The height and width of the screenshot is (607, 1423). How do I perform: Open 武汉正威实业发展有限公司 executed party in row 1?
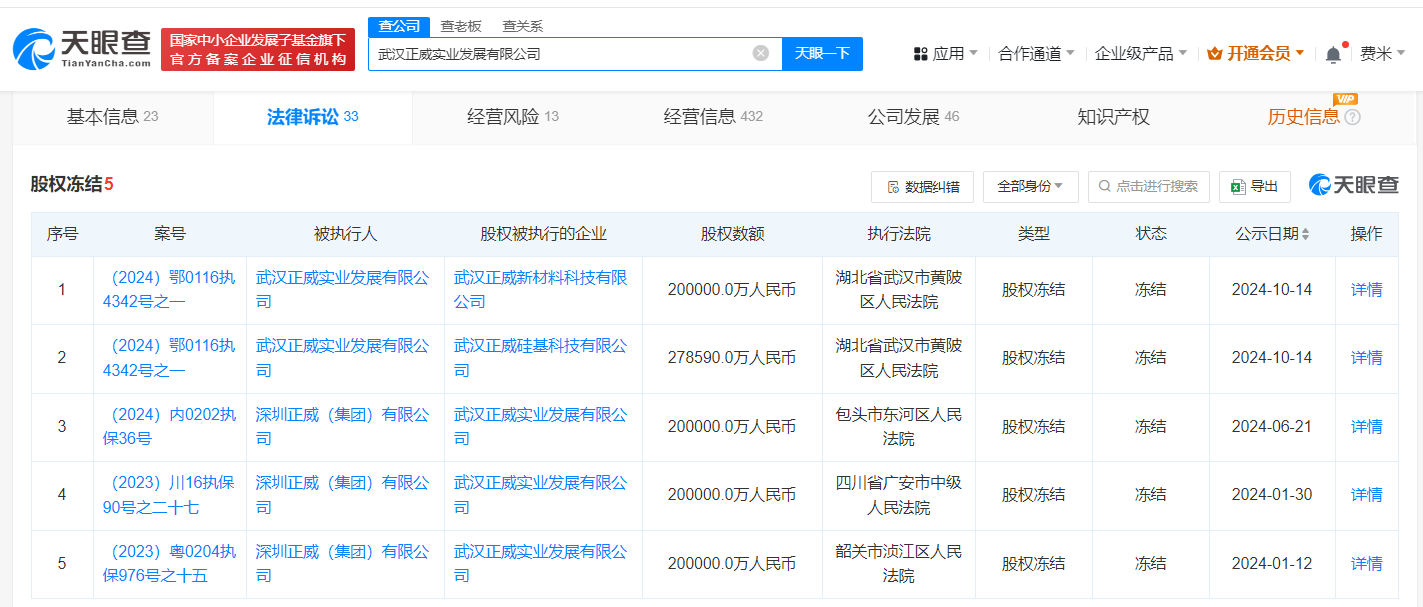343,290
